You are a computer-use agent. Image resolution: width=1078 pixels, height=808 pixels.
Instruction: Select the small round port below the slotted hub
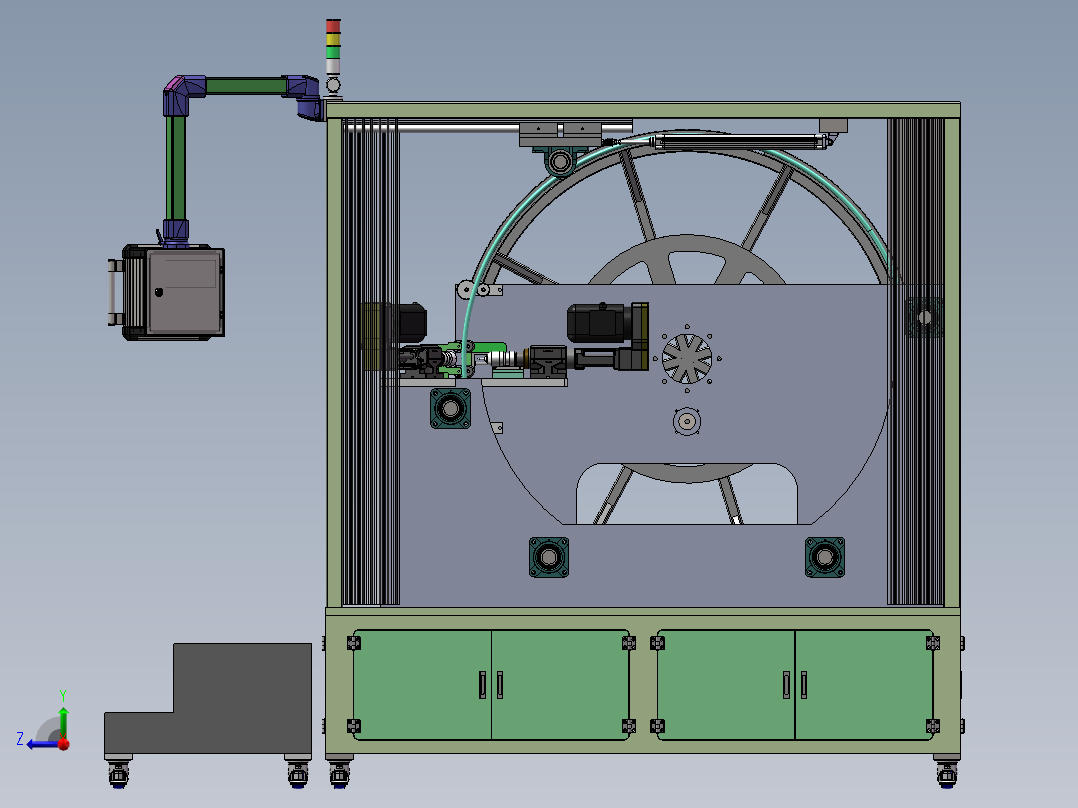tap(687, 421)
